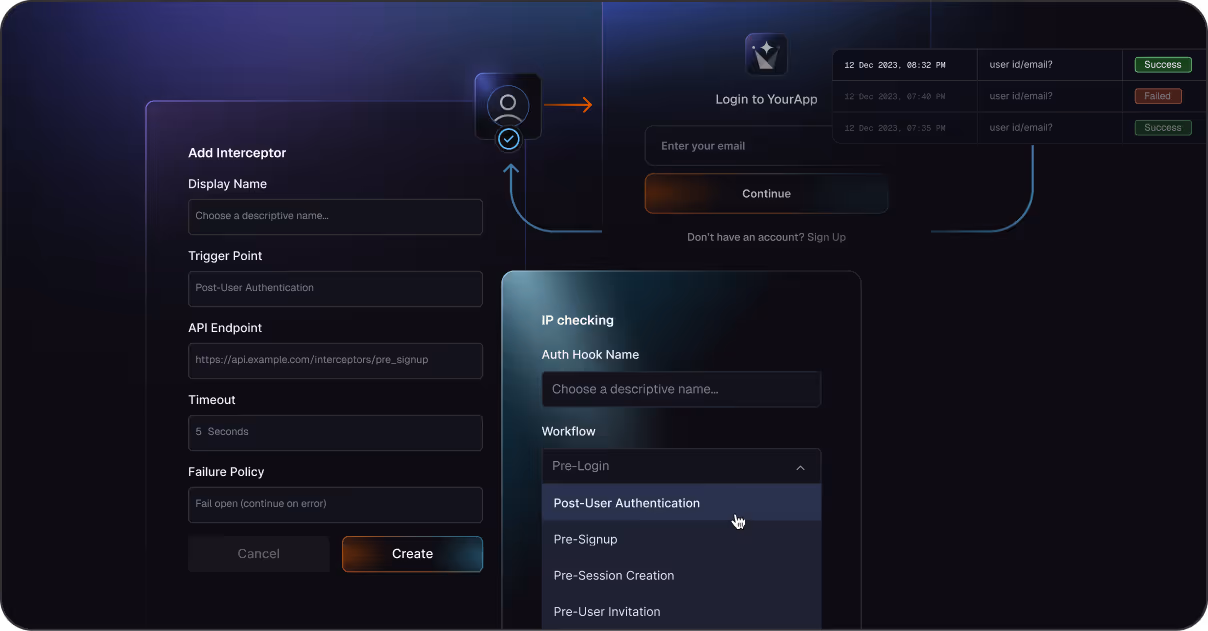
Task: Open the Failure Policy Fail open field
Action: 335,504
